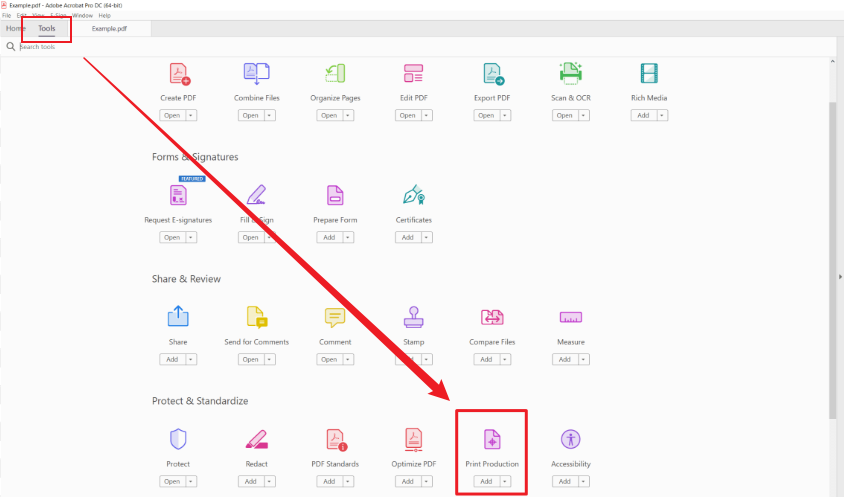Image resolution: width=844 pixels, height=497 pixels.
Task: Choose the Prepare Form icon
Action: pyautogui.click(x=335, y=195)
